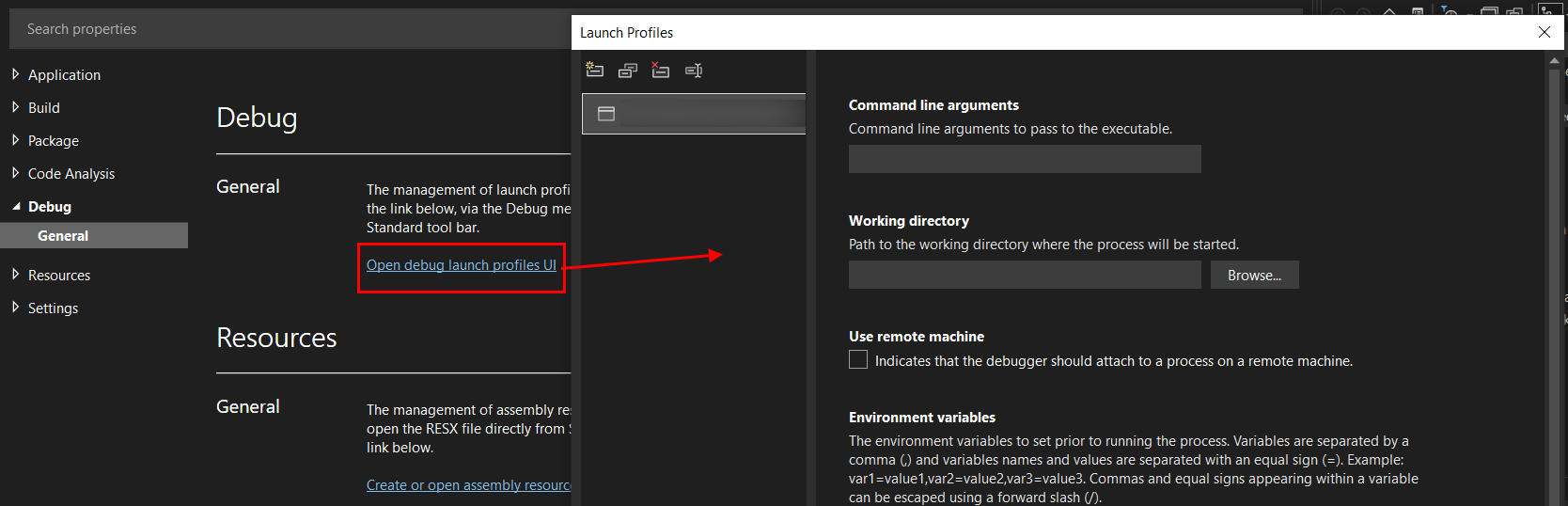Open the Settings properties section

click(x=53, y=308)
